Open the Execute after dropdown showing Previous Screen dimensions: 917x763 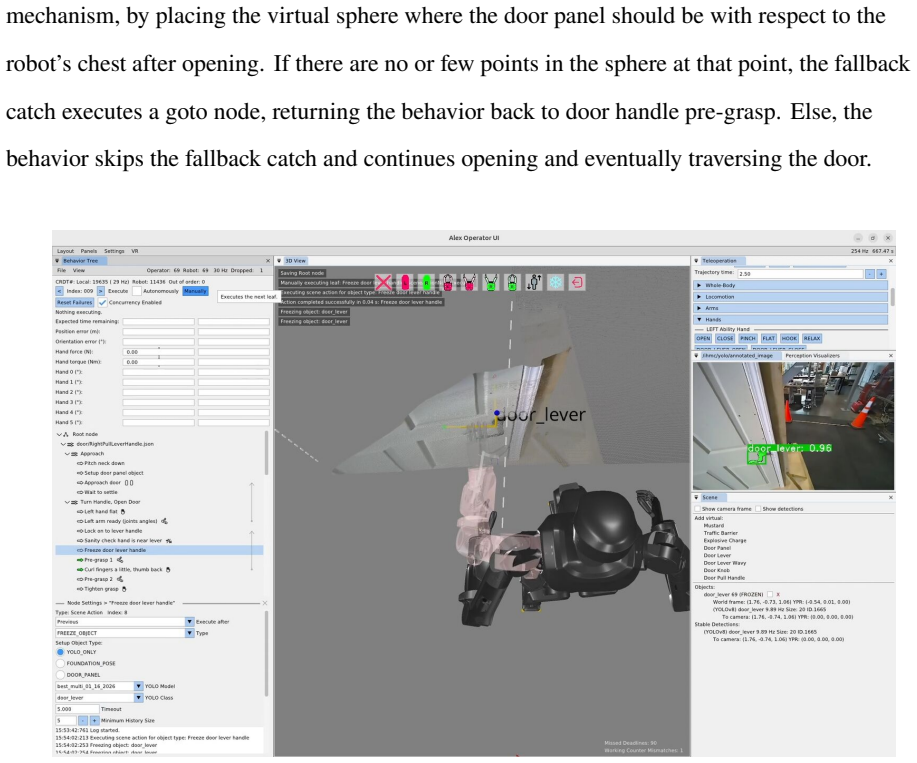125,622
